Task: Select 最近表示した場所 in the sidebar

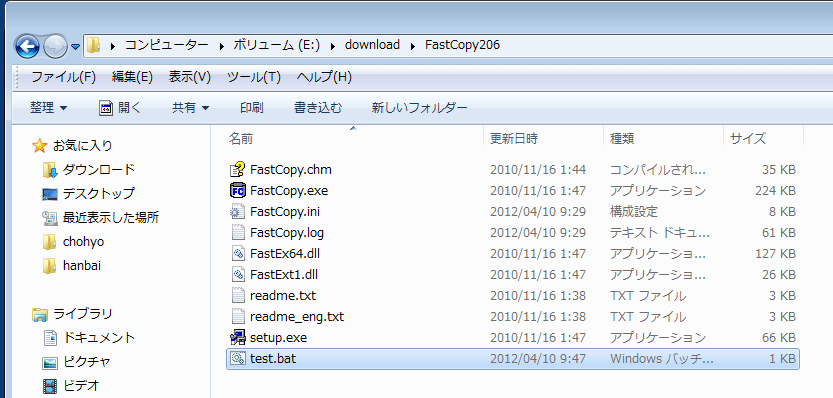Action: [x=100, y=217]
